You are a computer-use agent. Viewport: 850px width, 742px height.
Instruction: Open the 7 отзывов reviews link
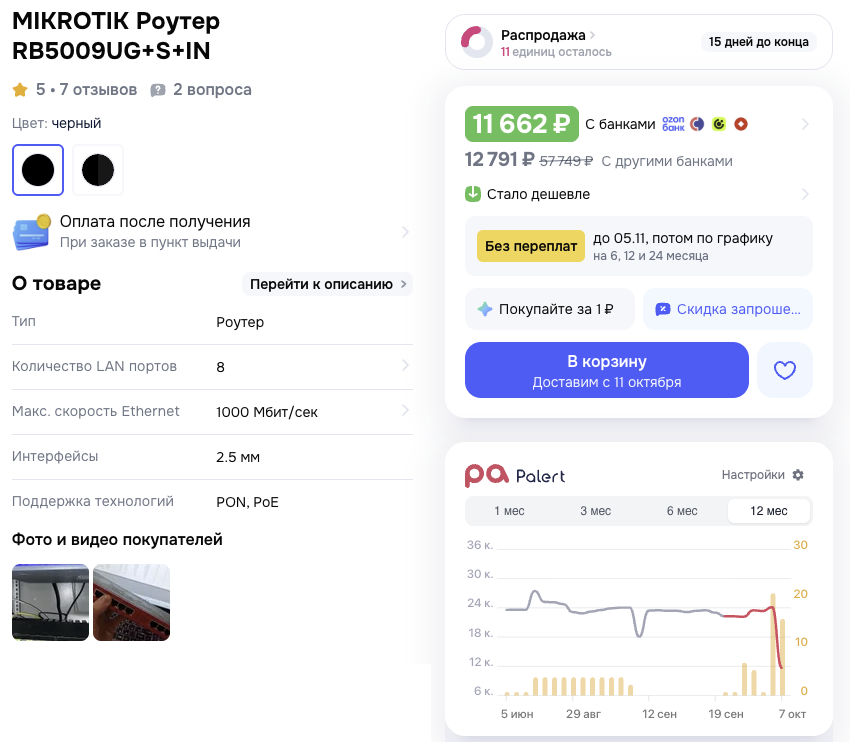[x=98, y=89]
